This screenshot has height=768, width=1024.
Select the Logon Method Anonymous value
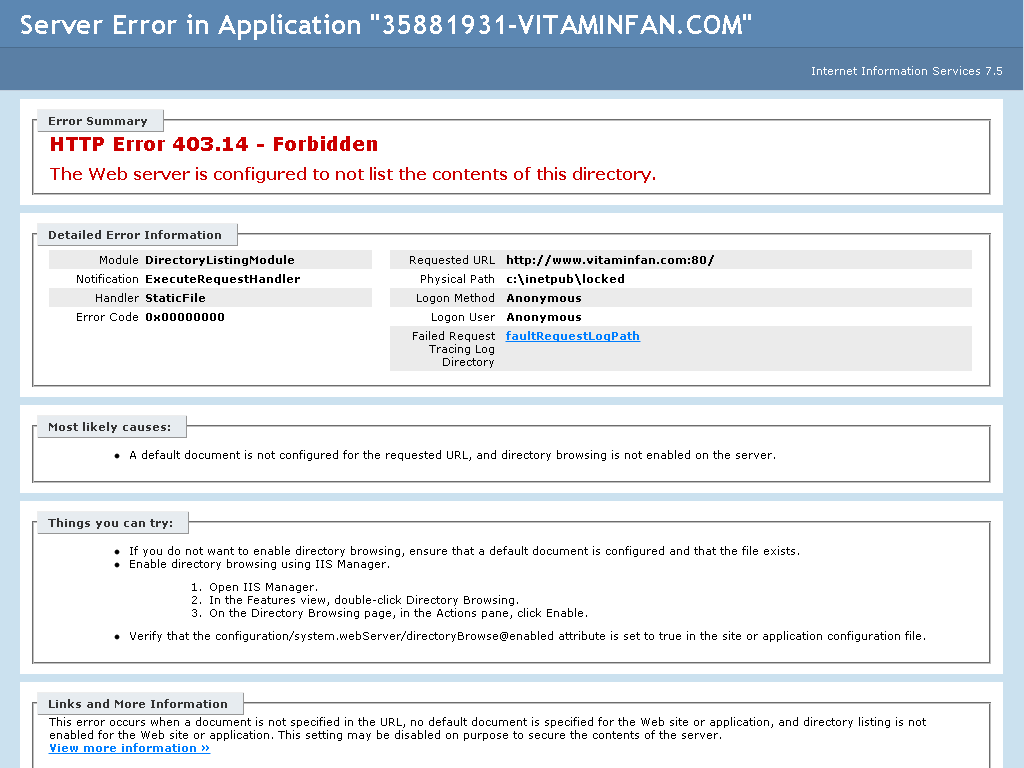(544, 298)
